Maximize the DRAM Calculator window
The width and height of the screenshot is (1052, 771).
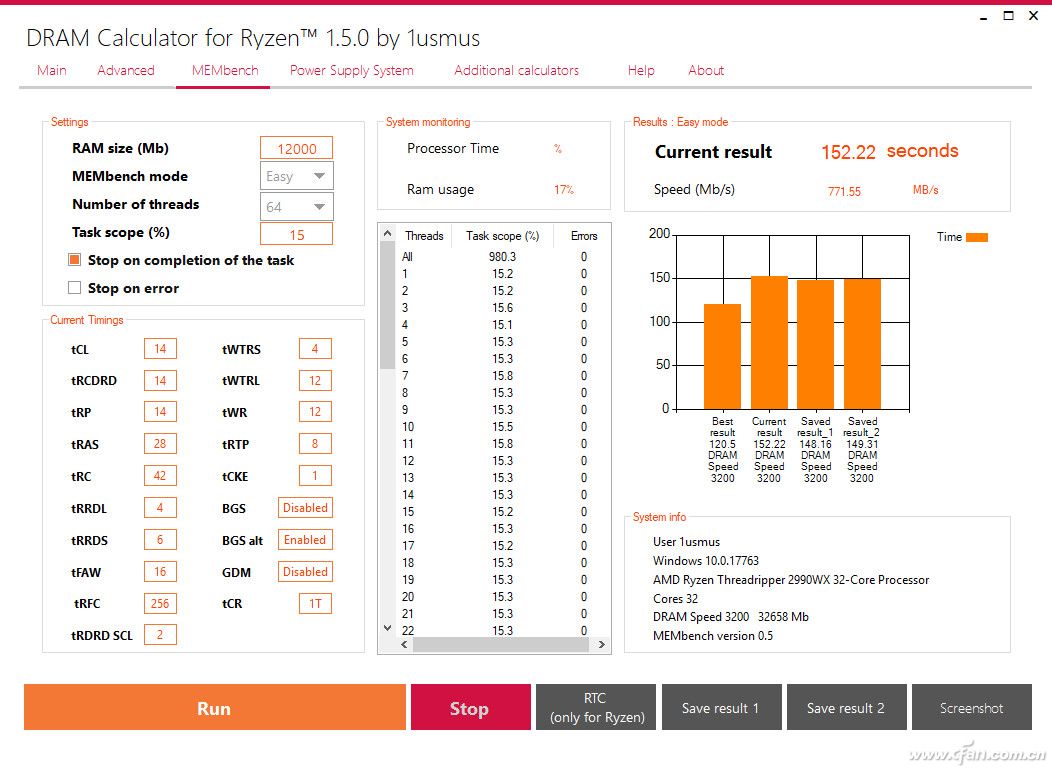[x=1008, y=15]
